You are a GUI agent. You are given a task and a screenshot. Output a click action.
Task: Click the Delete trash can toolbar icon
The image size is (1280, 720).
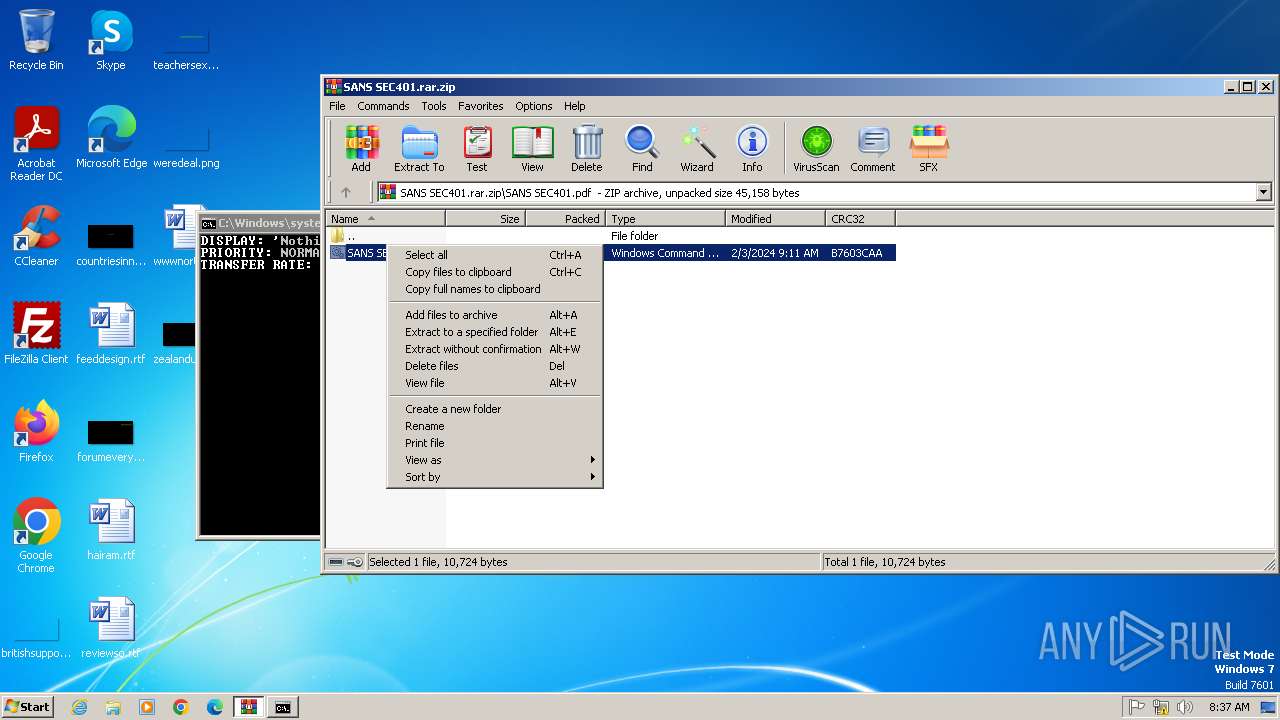(587, 149)
